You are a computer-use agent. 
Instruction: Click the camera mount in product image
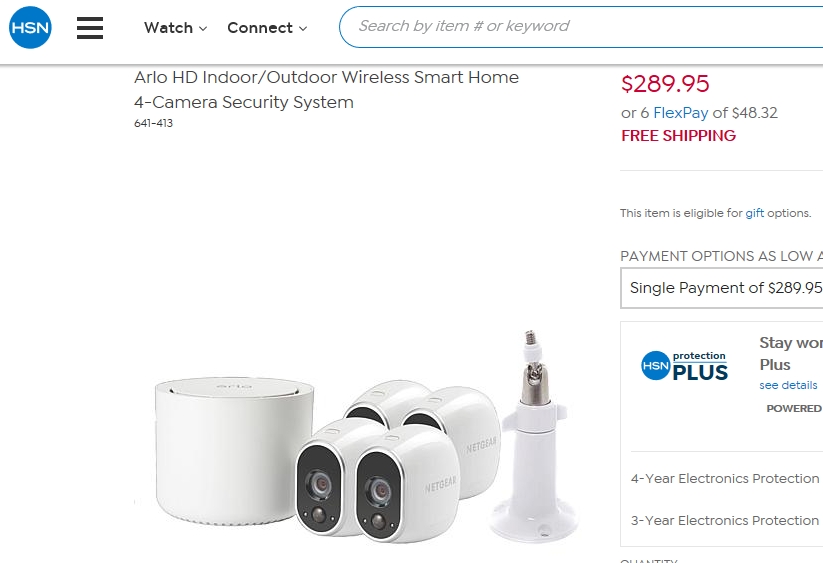533,437
